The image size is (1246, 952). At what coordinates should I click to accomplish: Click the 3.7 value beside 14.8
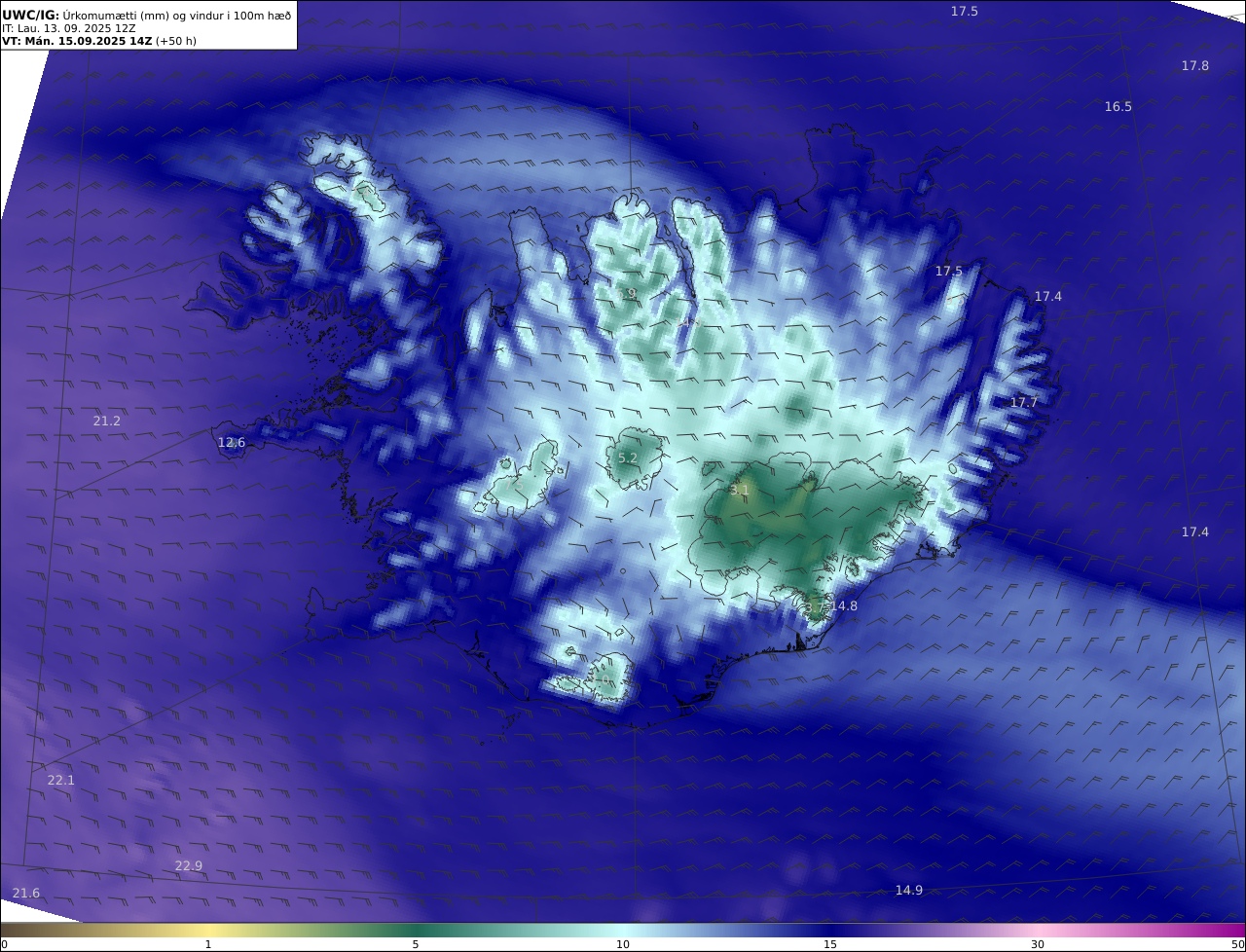coord(815,607)
